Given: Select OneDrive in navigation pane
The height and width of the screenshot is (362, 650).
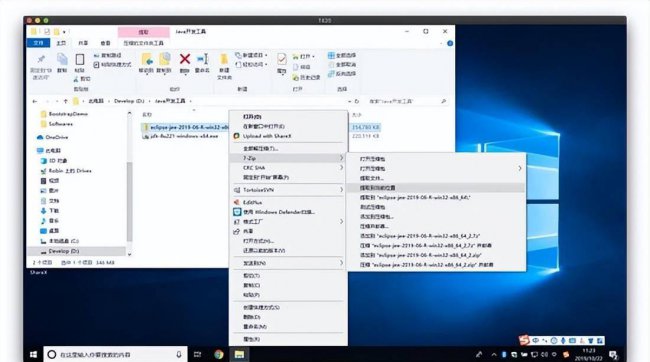Looking at the screenshot, I should (56, 137).
